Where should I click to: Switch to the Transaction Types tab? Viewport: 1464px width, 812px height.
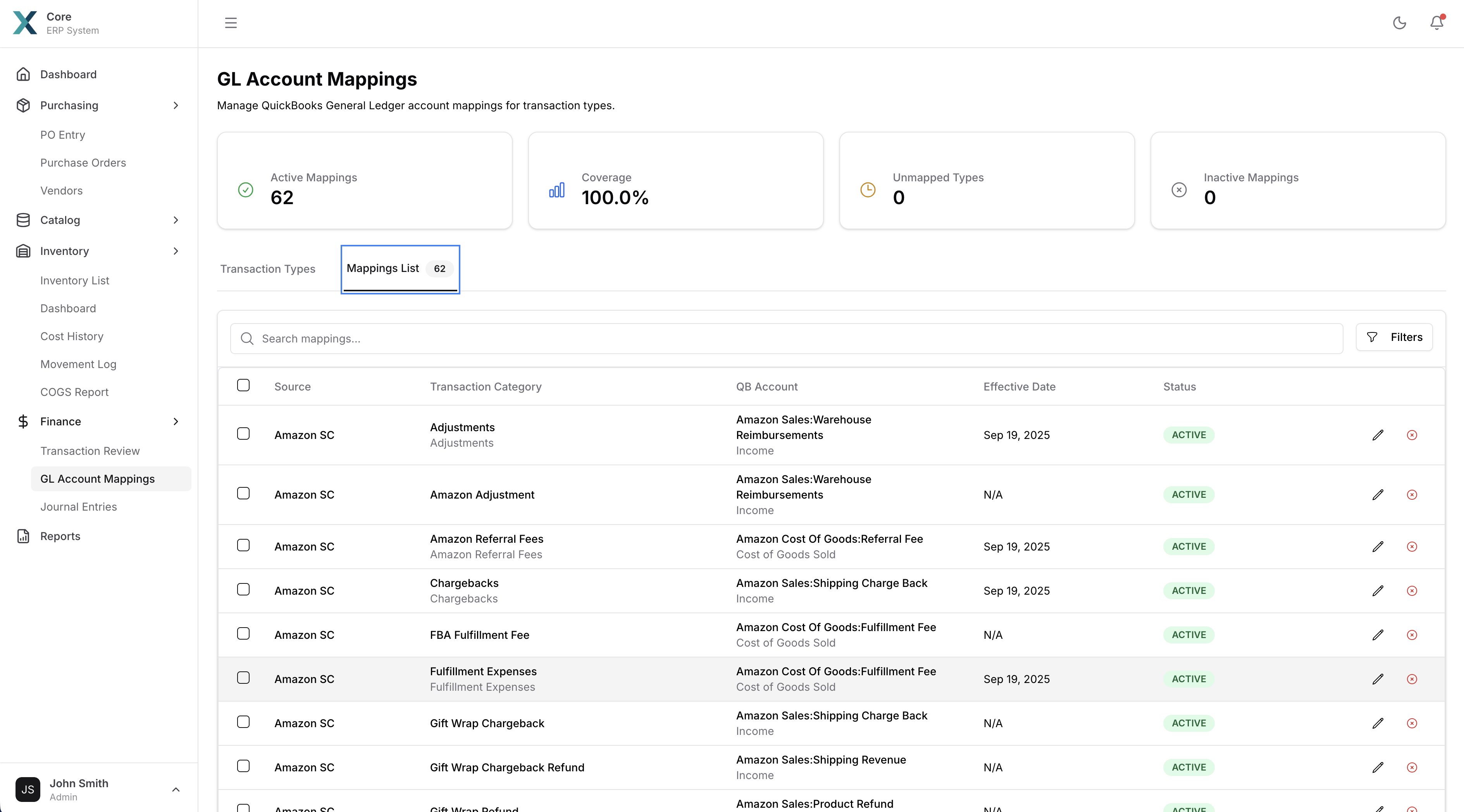point(268,269)
